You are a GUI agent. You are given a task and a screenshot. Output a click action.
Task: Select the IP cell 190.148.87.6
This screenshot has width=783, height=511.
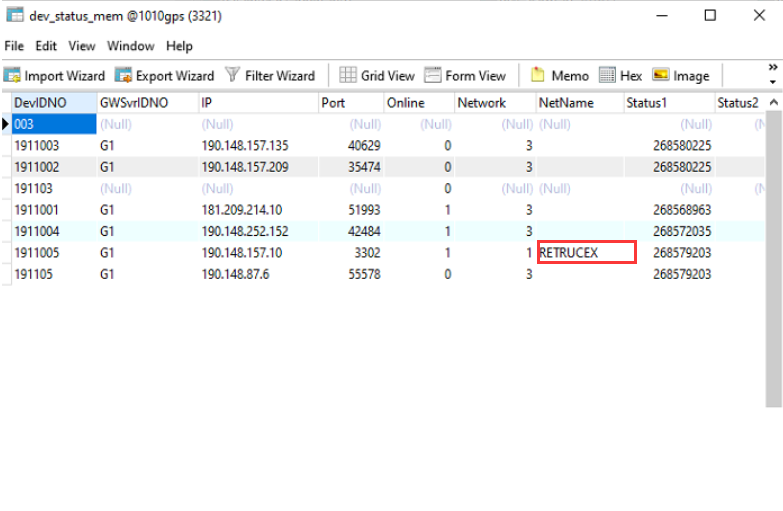tap(259, 274)
